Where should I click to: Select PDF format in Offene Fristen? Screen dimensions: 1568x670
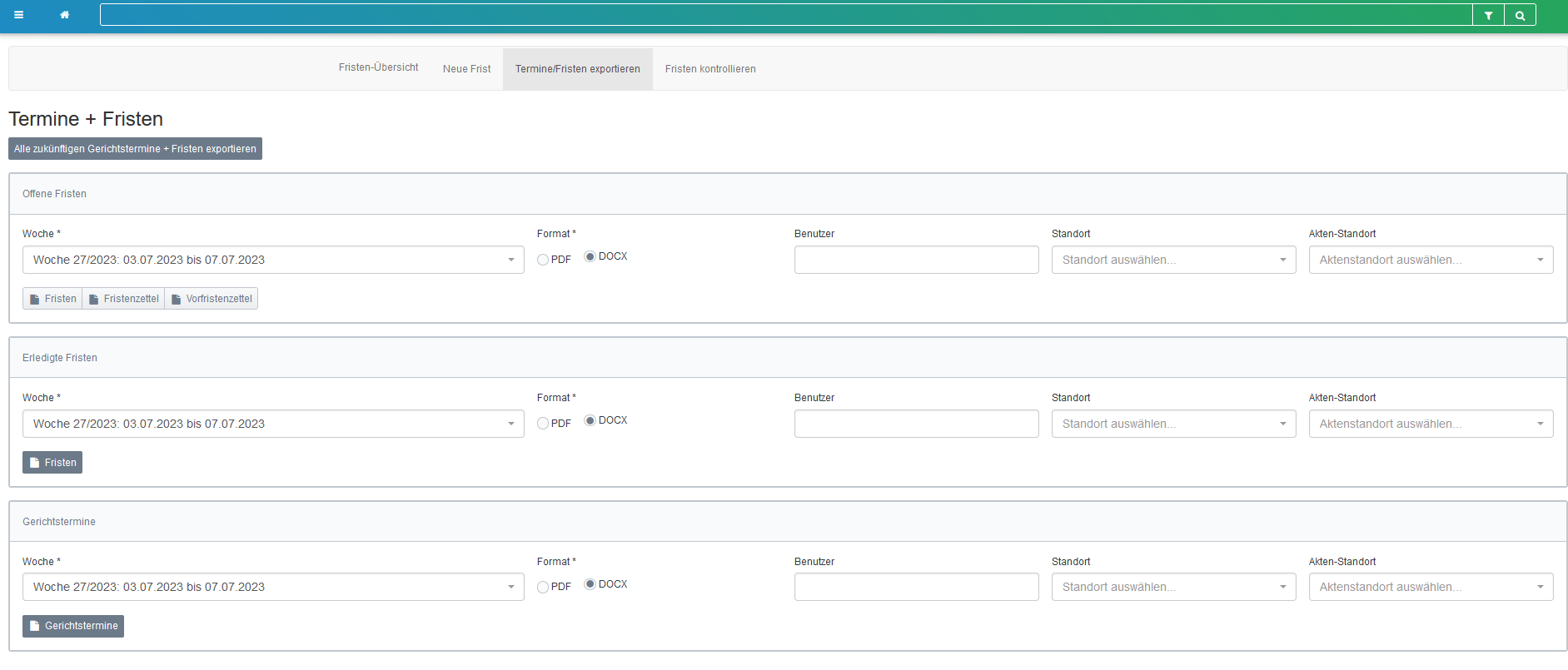point(543,260)
